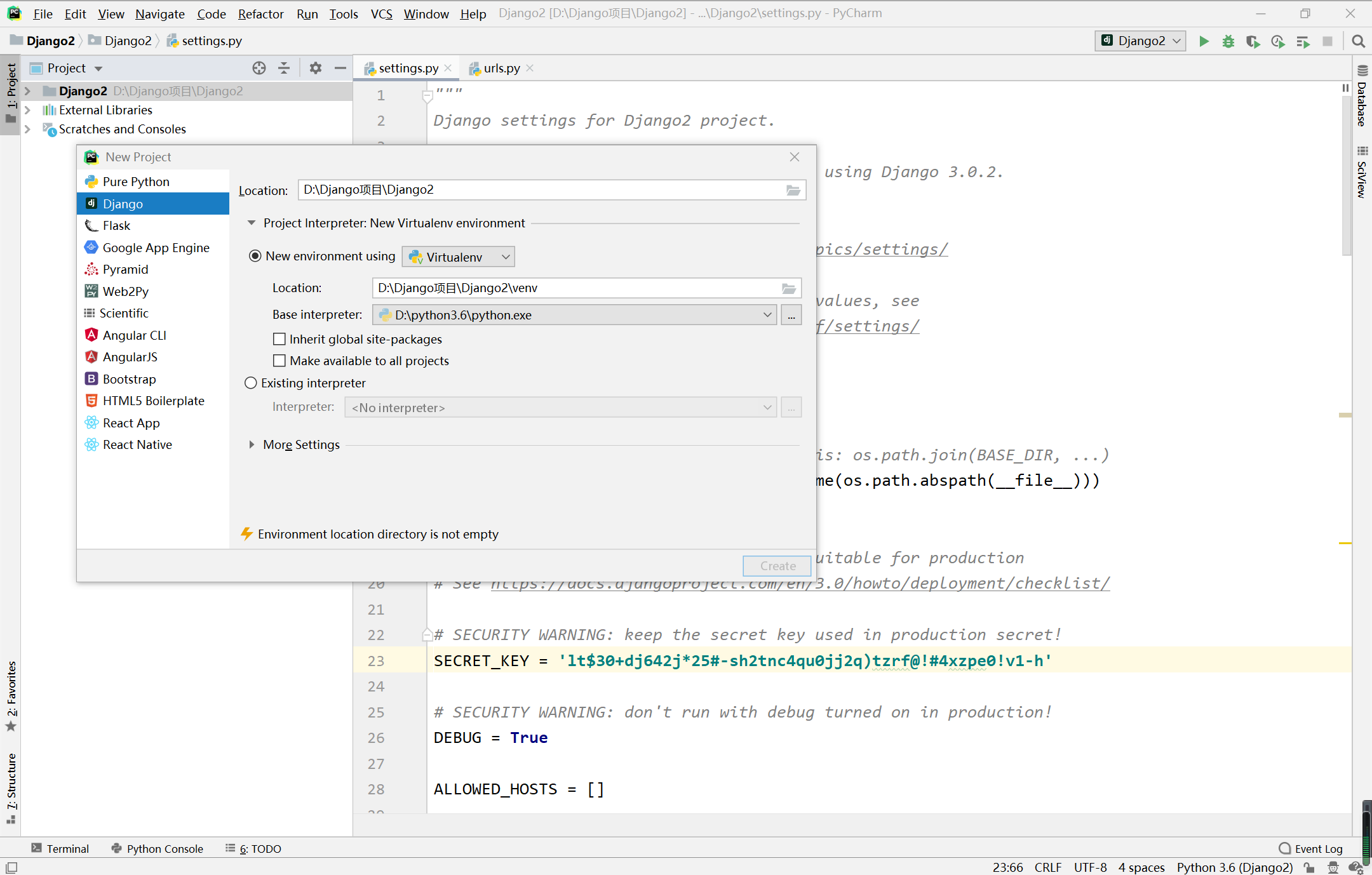
Task: Select the New environment using radio button
Action: (255, 256)
